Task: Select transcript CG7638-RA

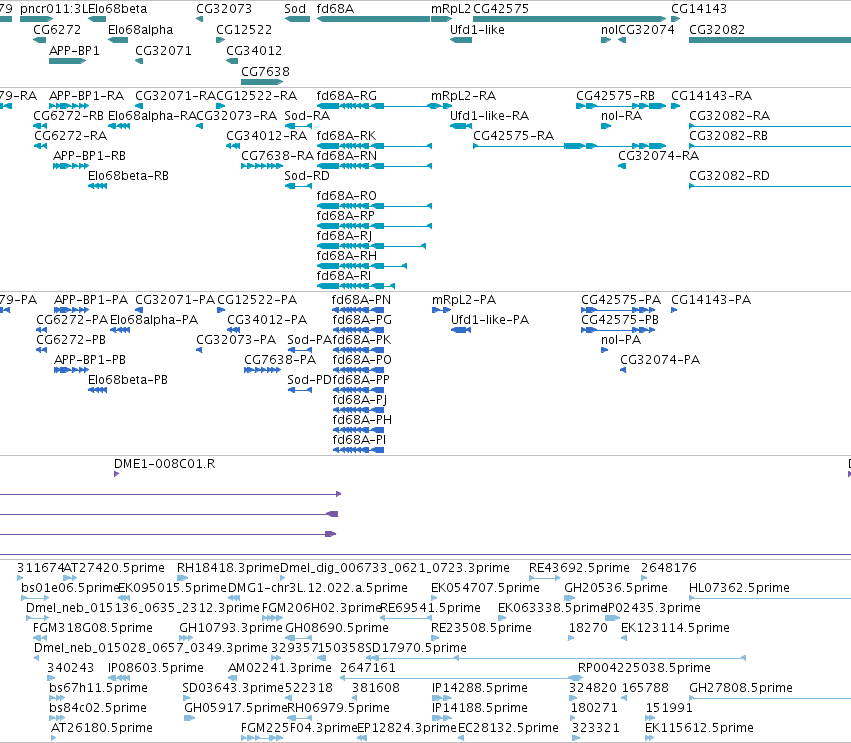Action: pos(277,156)
